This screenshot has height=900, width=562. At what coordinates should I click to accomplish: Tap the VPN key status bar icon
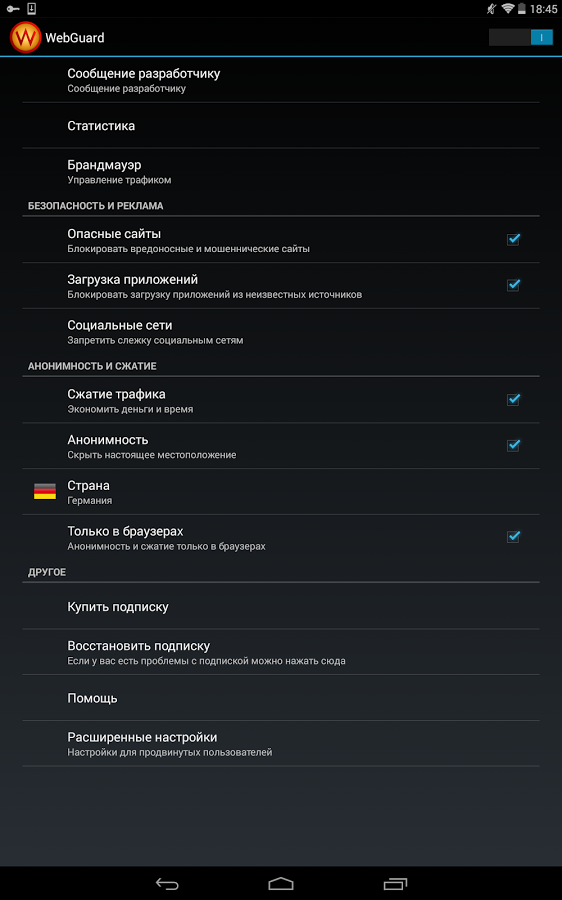(x=13, y=9)
